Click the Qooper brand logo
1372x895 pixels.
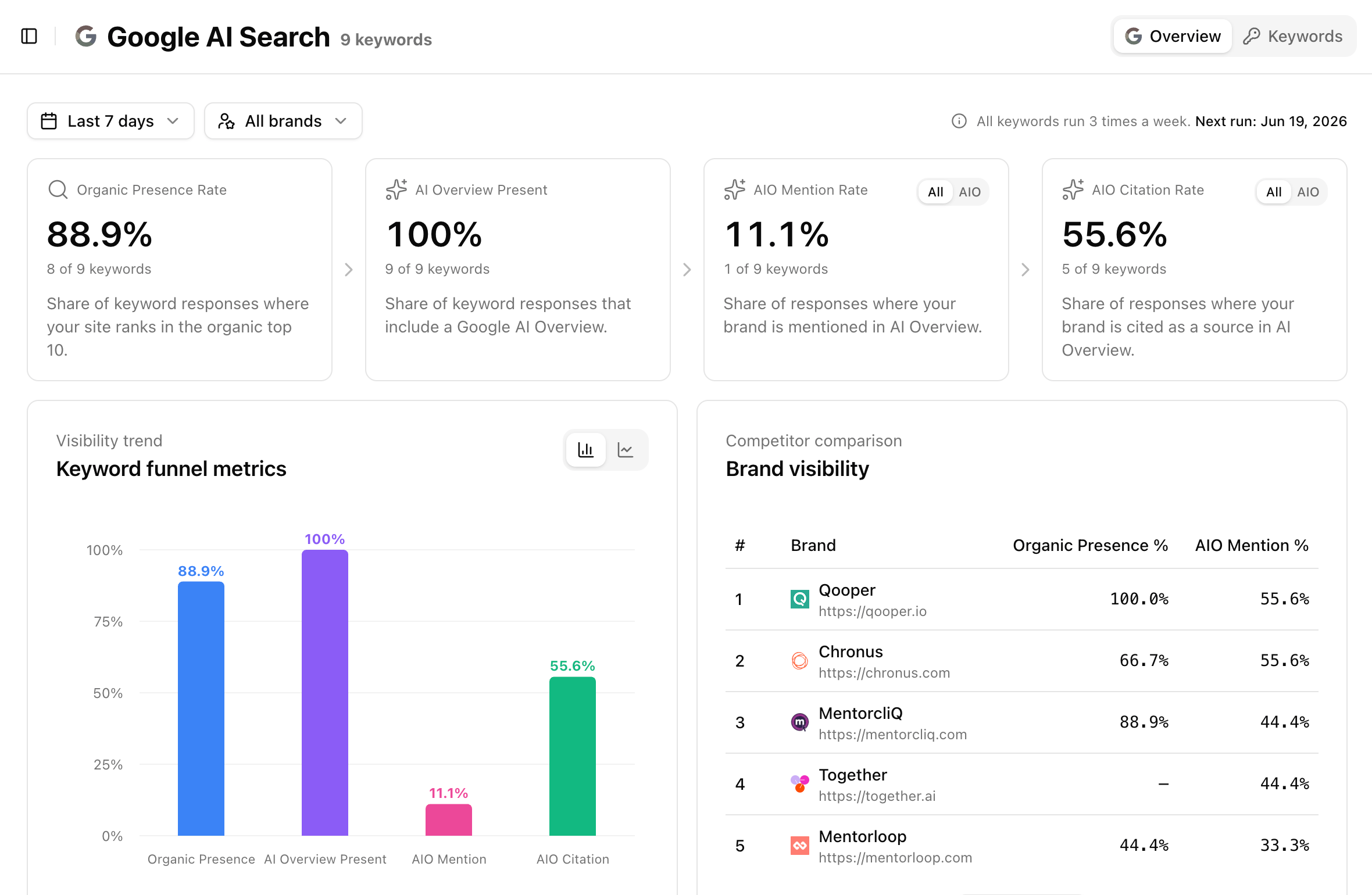[800, 599]
